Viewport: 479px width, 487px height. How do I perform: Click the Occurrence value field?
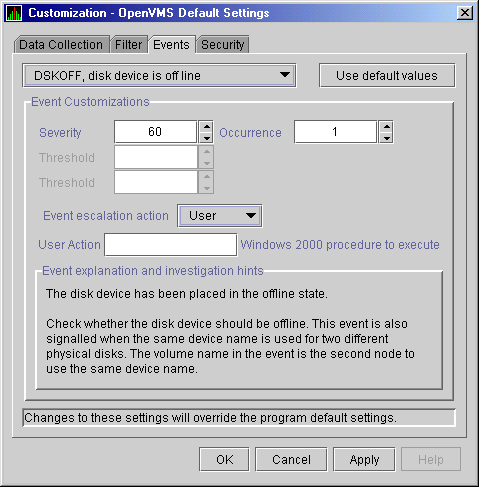point(335,132)
